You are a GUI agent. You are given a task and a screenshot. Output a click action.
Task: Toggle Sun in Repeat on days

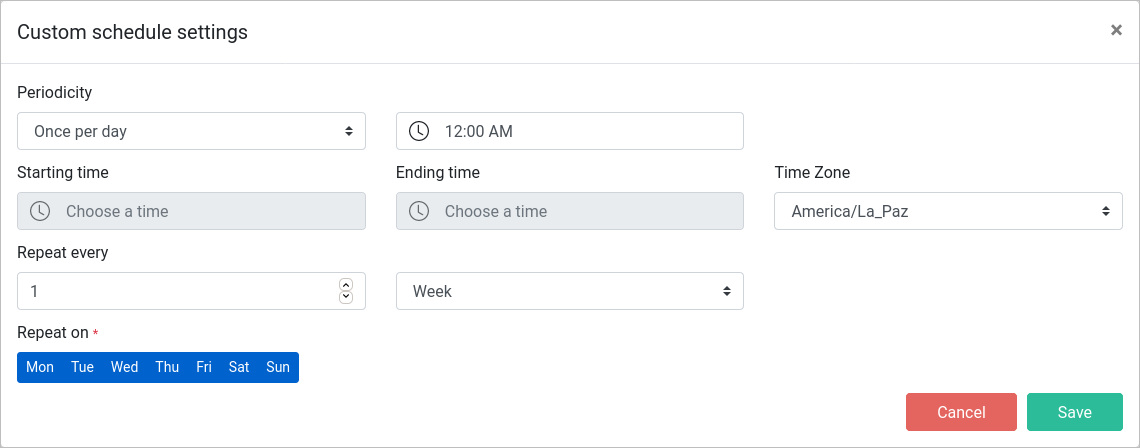(278, 367)
